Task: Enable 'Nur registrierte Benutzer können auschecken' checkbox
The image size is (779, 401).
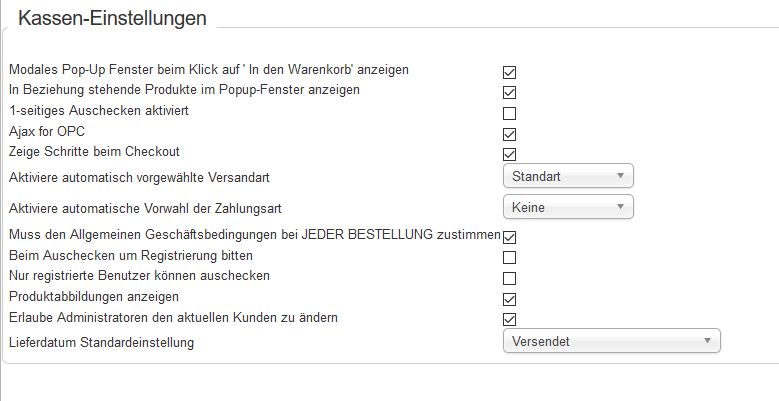Action: coord(509,278)
